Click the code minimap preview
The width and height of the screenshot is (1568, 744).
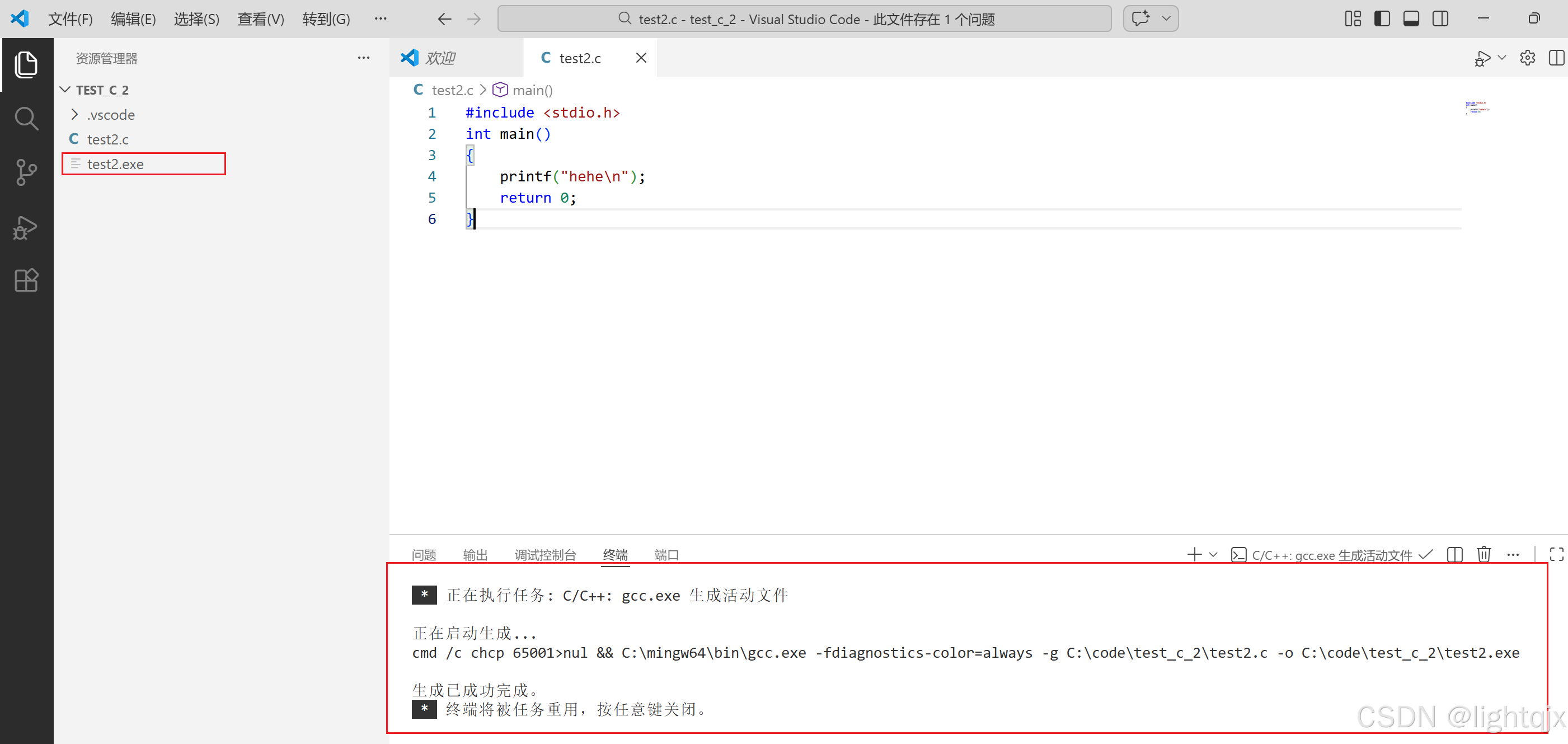1477,107
